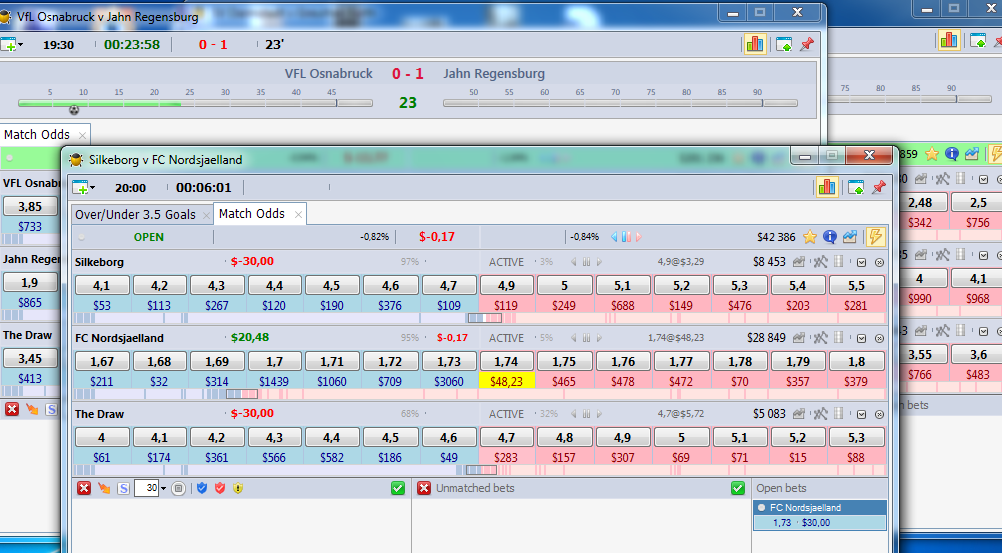Click the tools icon in FC Nordsjaelland row

coord(820,338)
